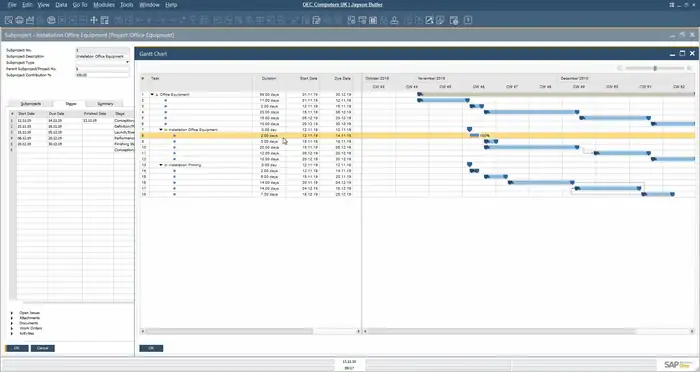Click the Subproject Description field
This screenshot has height=372, width=700.
pos(102,56)
